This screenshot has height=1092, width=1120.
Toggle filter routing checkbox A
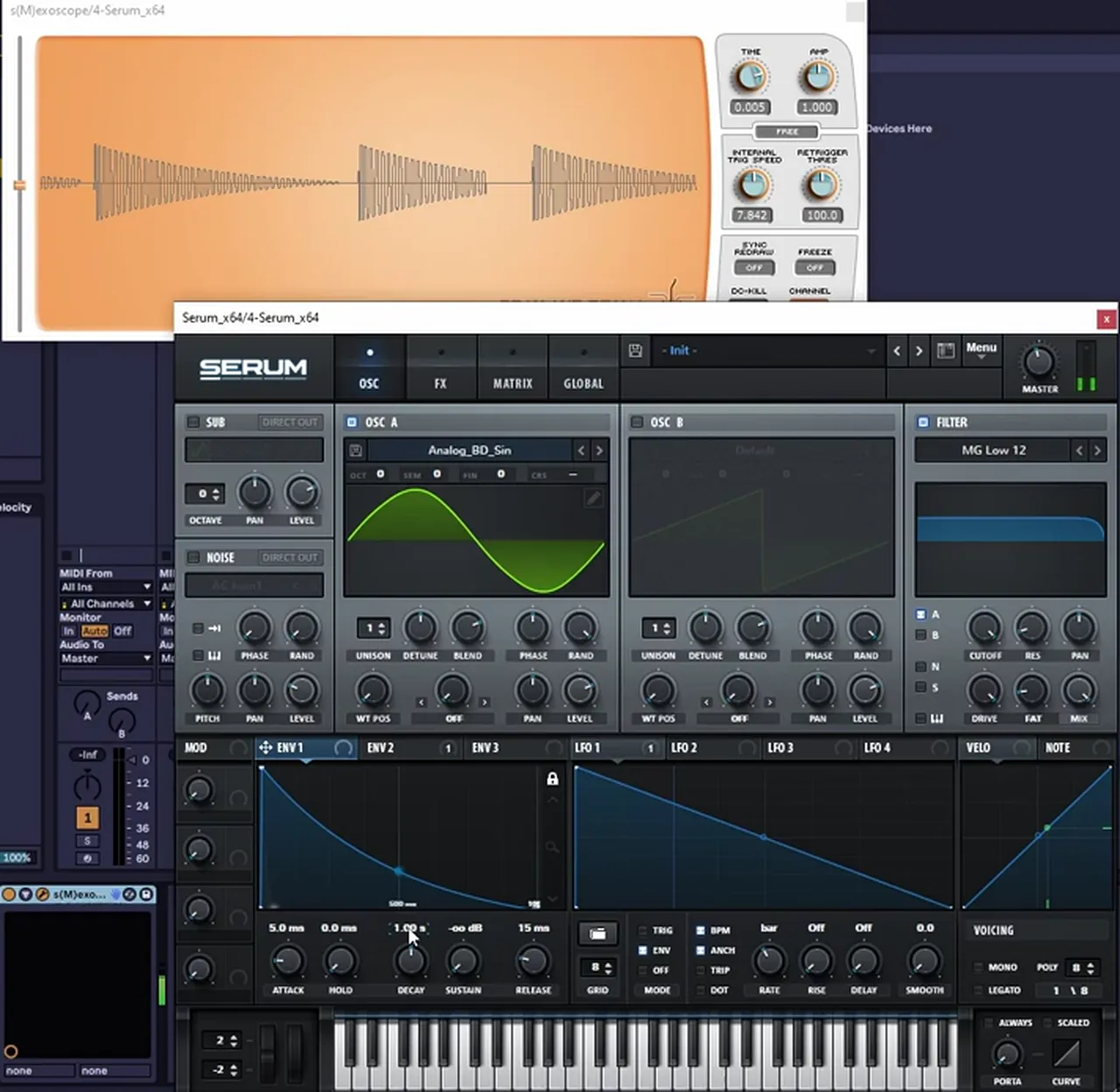(920, 615)
